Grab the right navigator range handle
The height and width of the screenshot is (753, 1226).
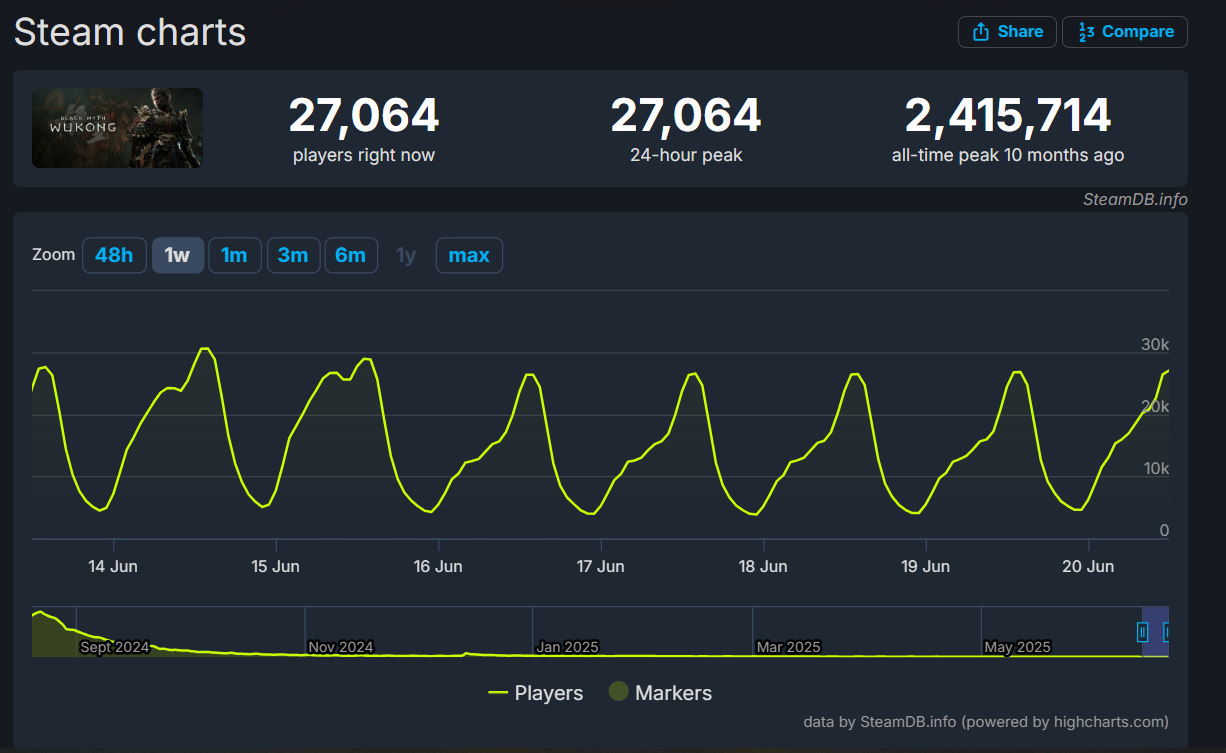pos(1166,632)
